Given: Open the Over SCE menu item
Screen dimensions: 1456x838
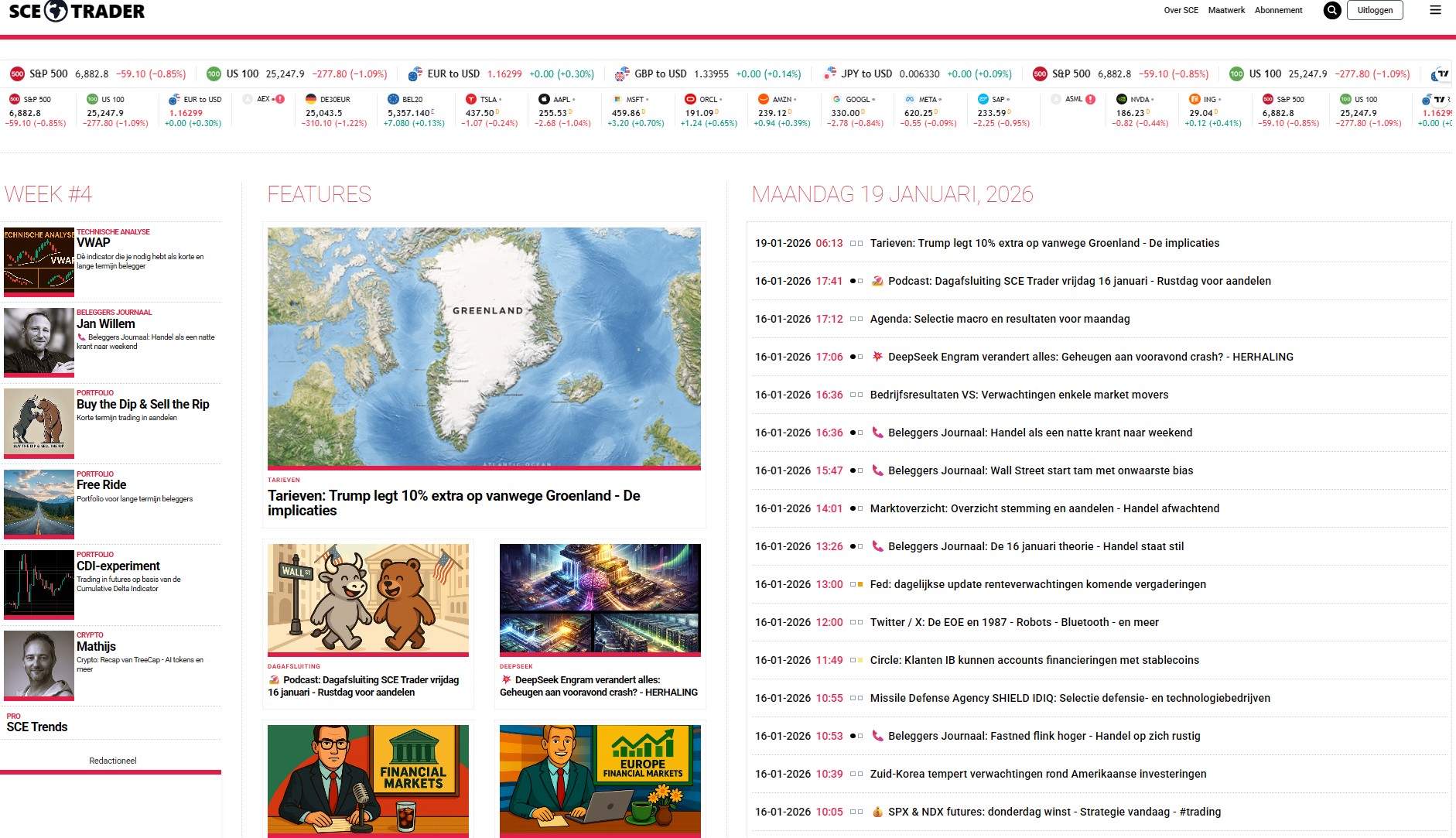Looking at the screenshot, I should point(1181,10).
